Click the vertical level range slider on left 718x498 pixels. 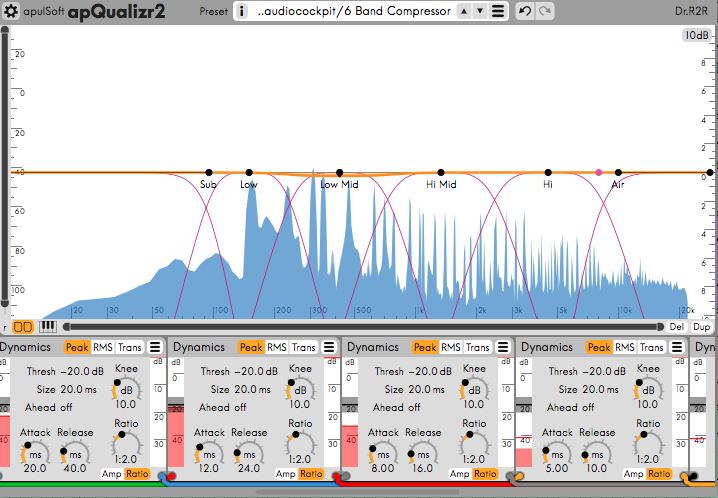click(x=5, y=167)
